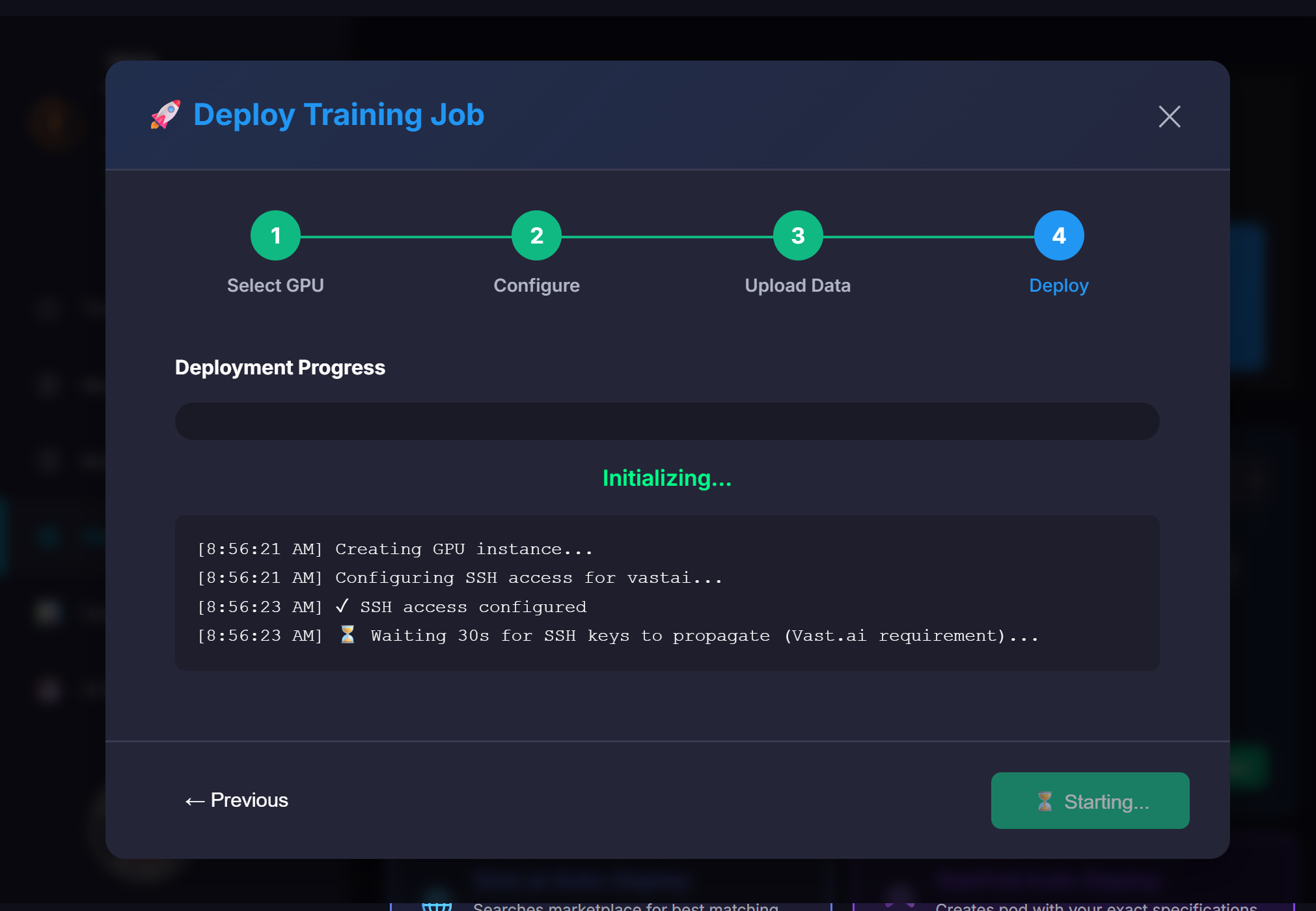Select the Deploy step label
1316x911 pixels.
pyautogui.click(x=1058, y=285)
